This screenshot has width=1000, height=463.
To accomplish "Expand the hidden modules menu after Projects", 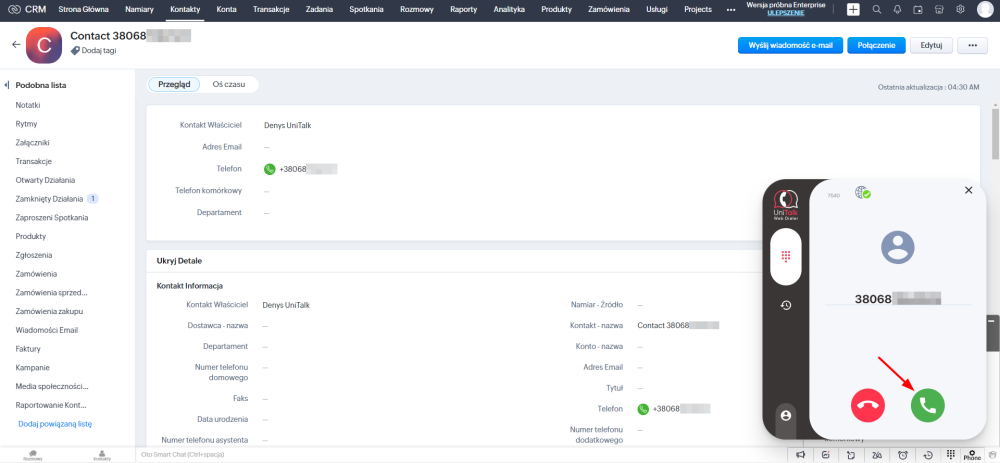I will pos(730,9).
